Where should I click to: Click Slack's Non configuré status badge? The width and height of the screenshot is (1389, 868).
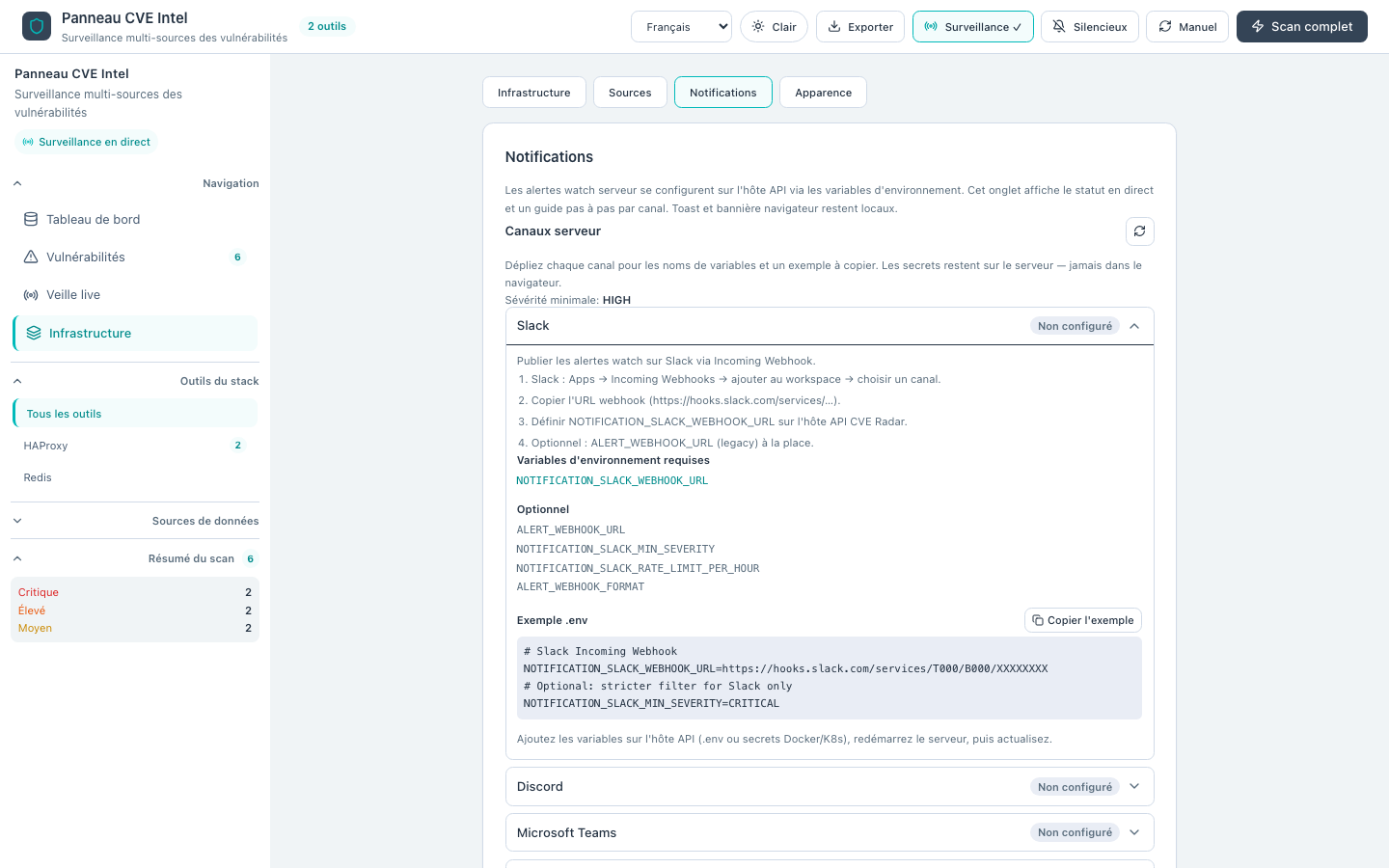click(x=1075, y=326)
